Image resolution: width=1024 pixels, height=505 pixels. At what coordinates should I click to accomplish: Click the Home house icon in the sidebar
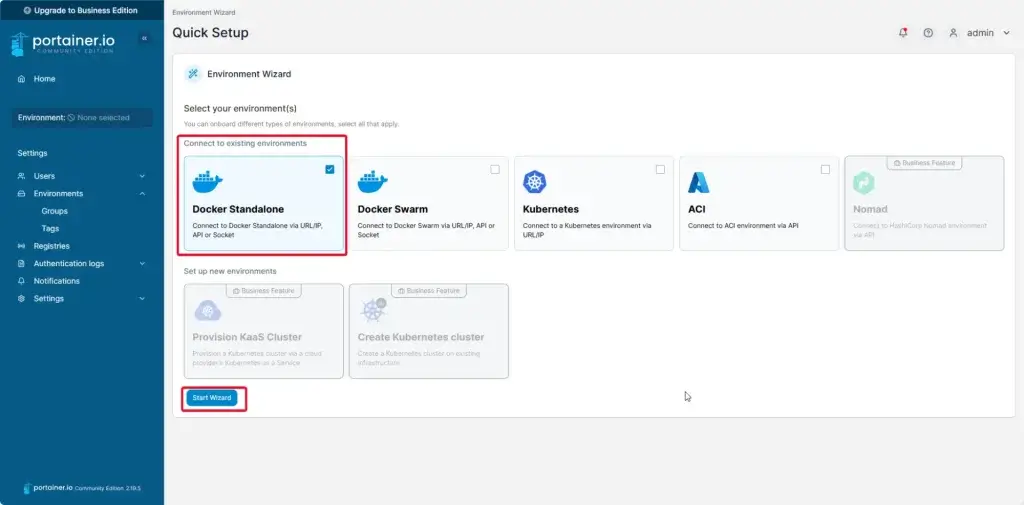pyautogui.click(x=22, y=79)
